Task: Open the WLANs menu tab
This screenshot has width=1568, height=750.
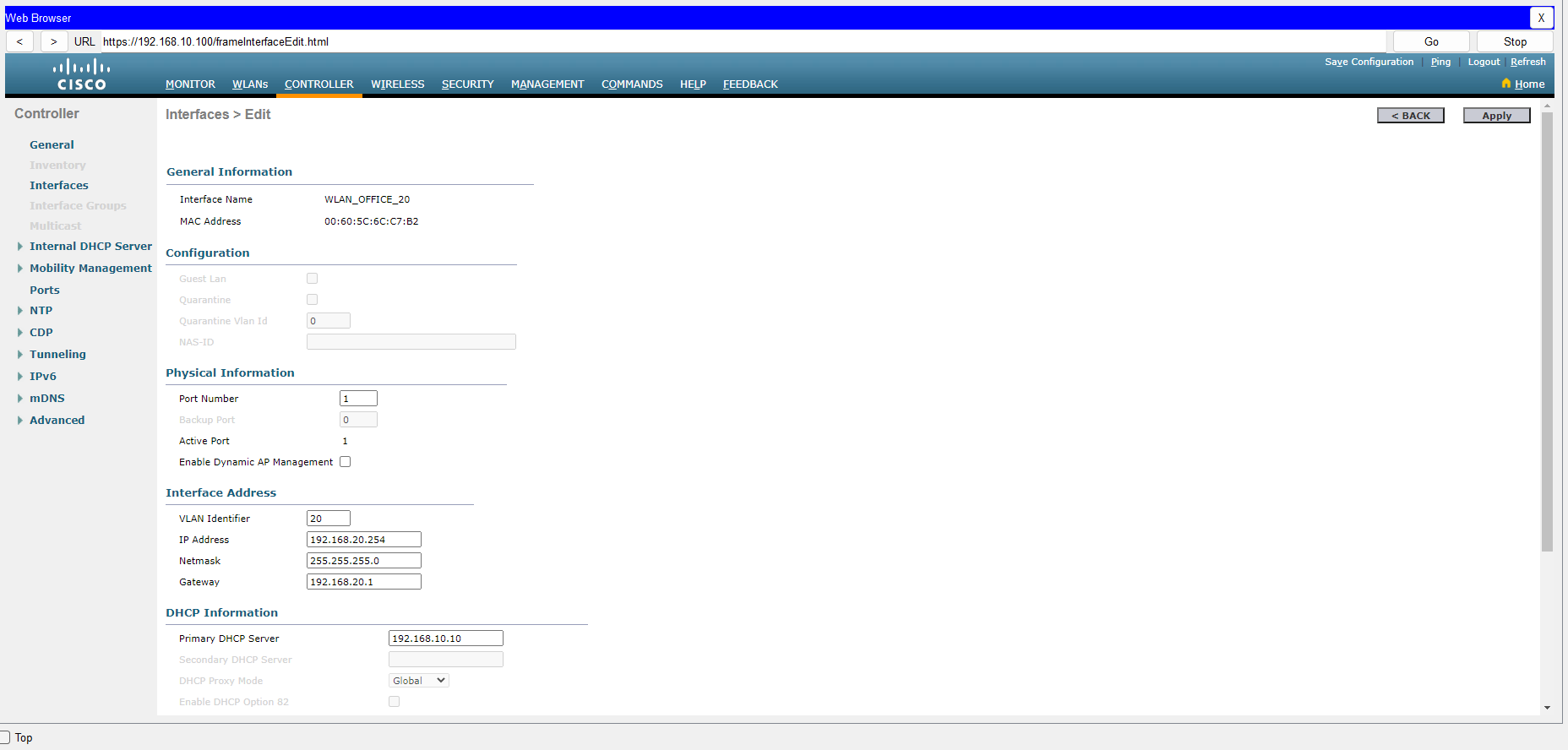Action: pos(250,84)
